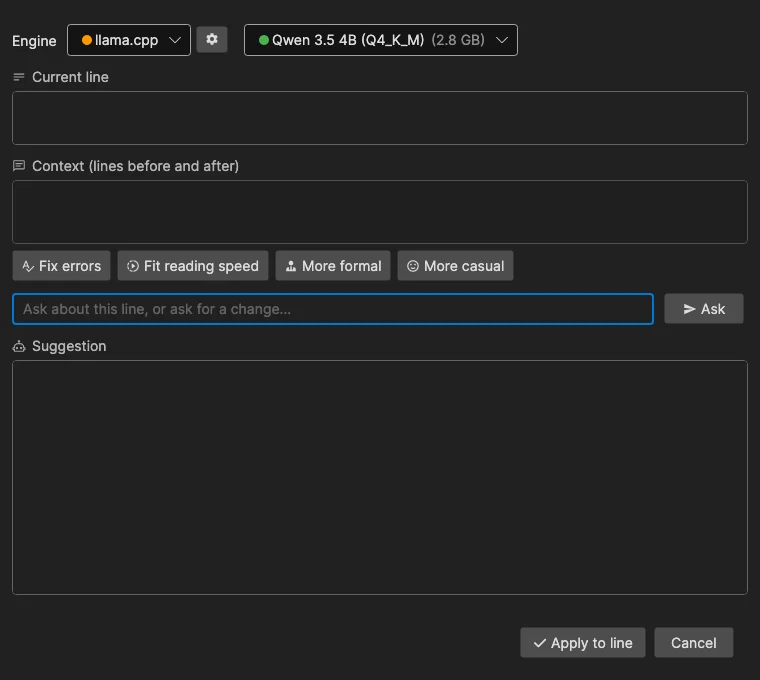
Task: Click the More casual button
Action: (x=455, y=266)
